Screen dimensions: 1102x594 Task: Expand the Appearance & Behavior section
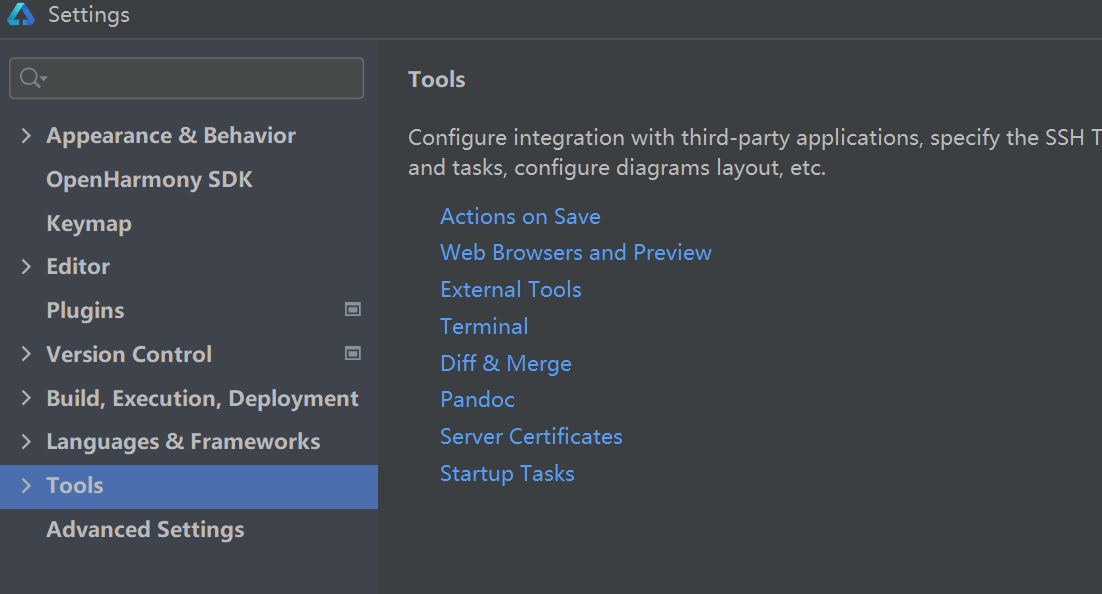click(x=26, y=136)
